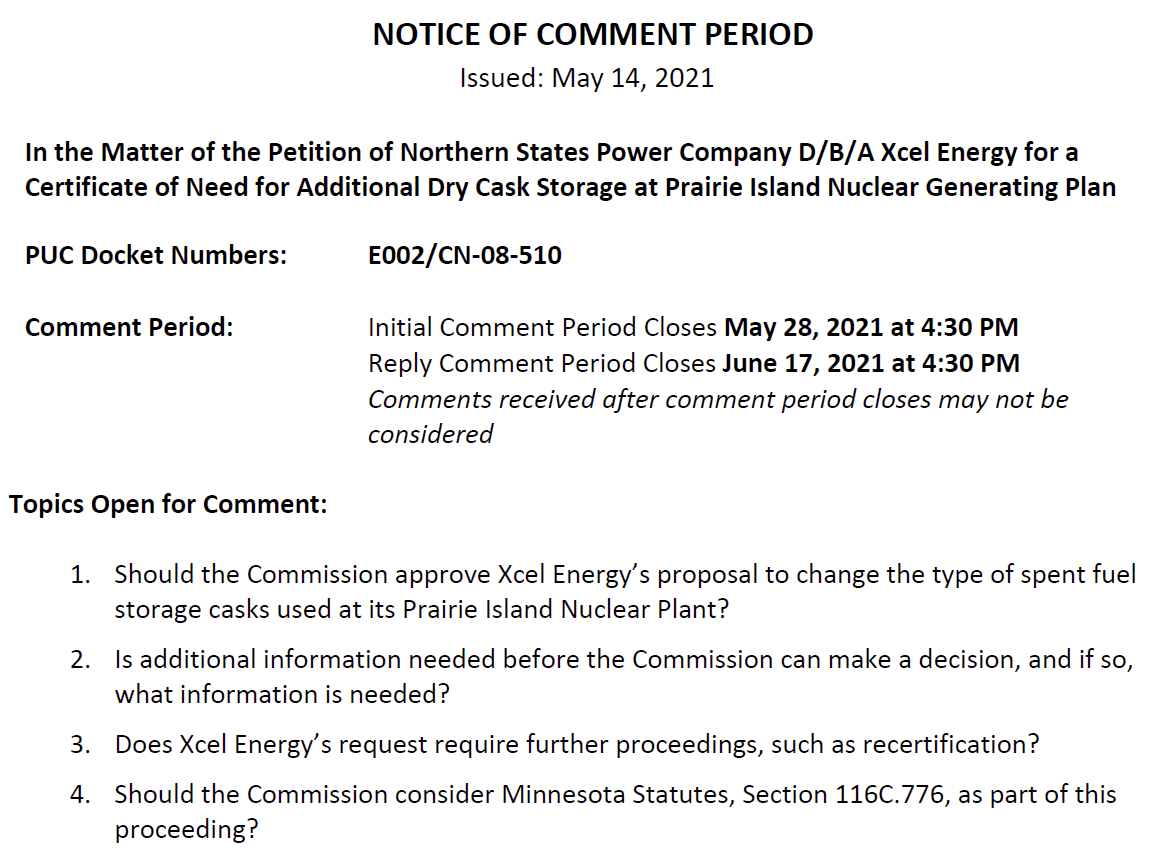Click the bold "May 28, 2021 at 4:30 PM" text

coord(870,327)
